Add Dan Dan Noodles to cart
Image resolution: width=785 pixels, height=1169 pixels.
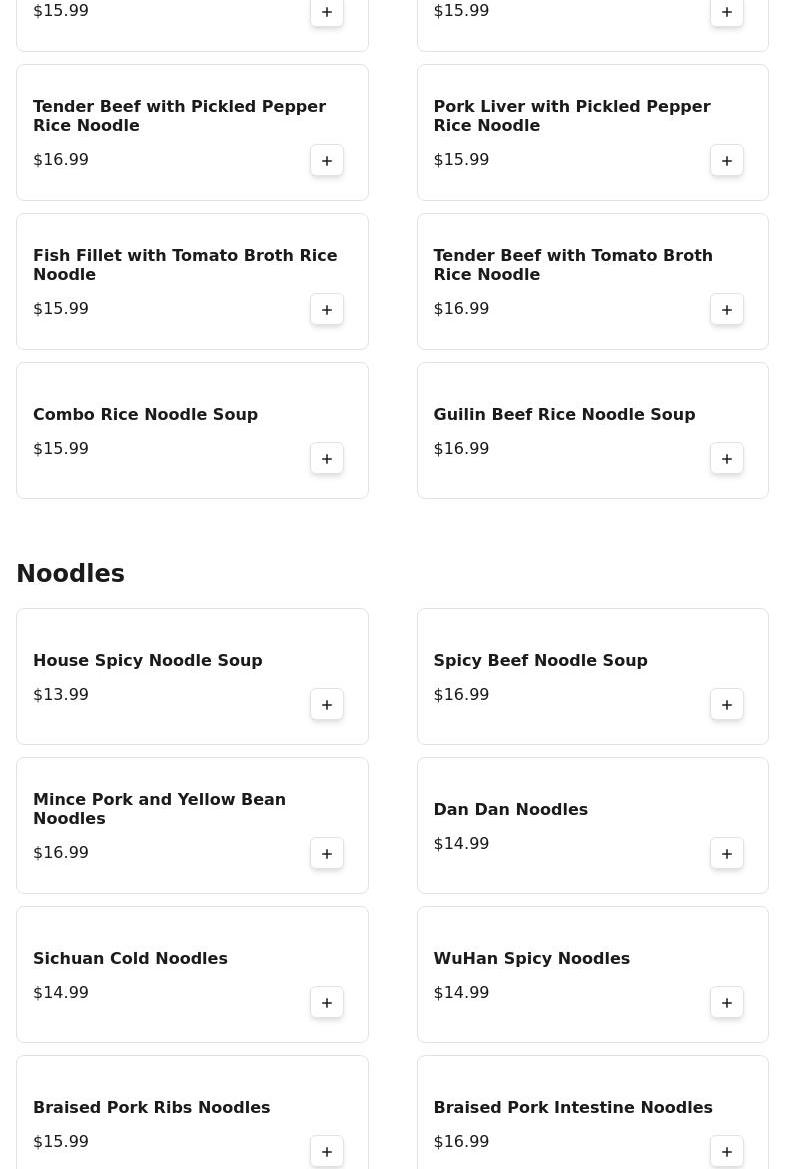727,854
